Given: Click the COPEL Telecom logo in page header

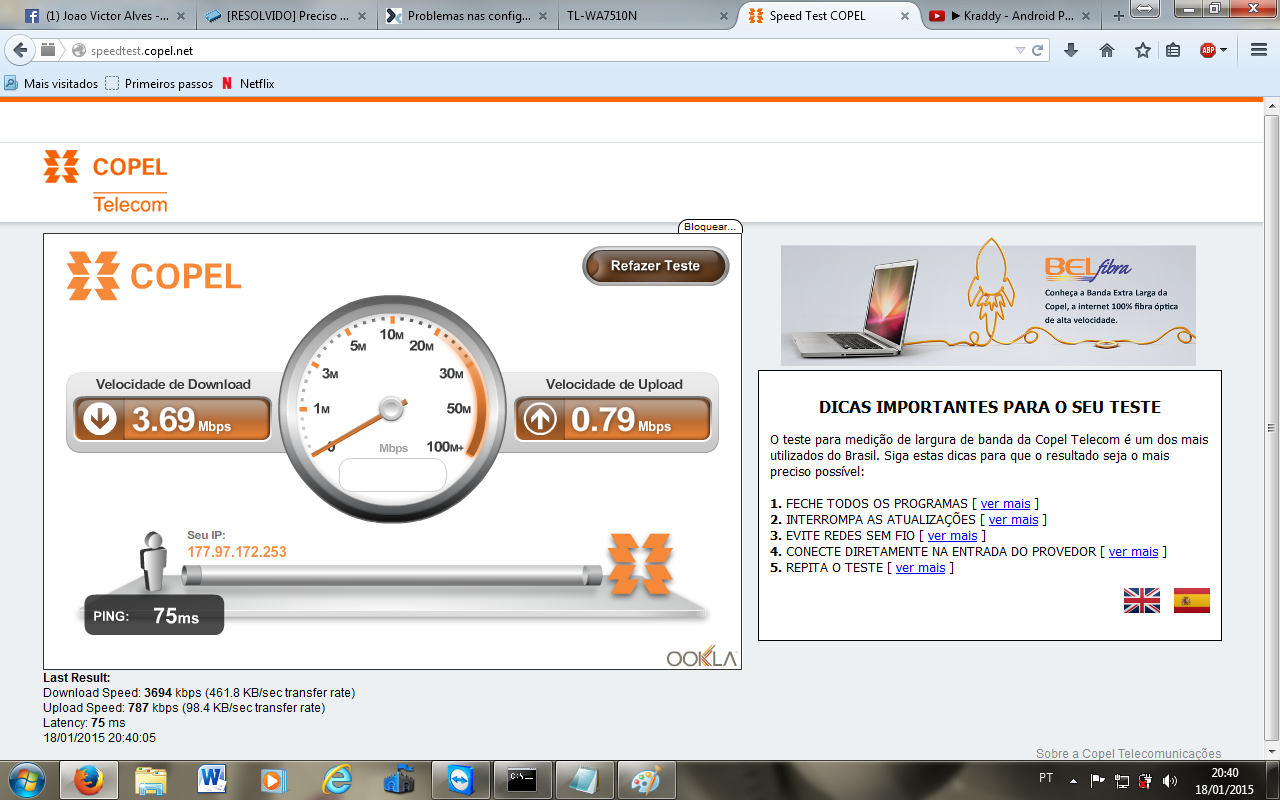Looking at the screenshot, I should pyautogui.click(x=105, y=181).
